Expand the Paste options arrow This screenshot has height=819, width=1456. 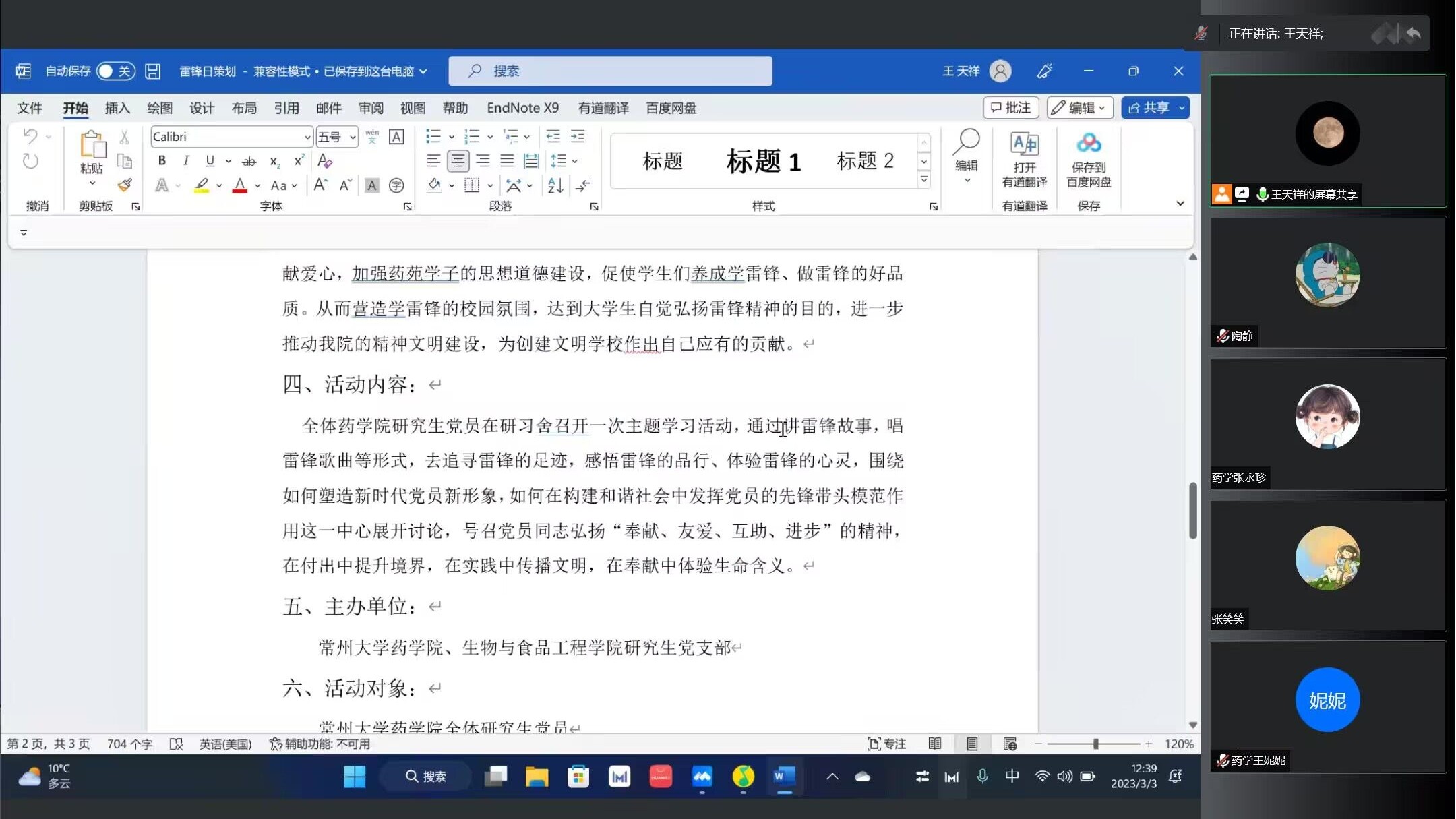92,183
